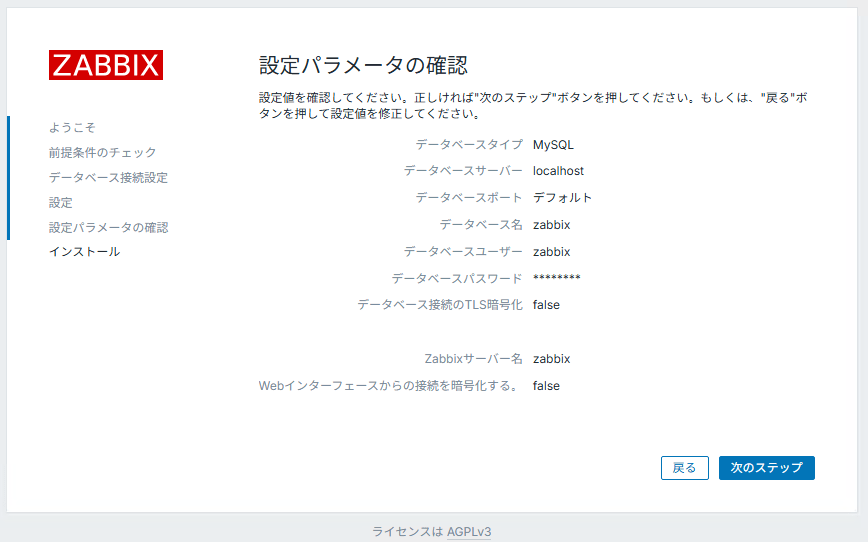Click the ZABBIX logo

click(x=106, y=65)
